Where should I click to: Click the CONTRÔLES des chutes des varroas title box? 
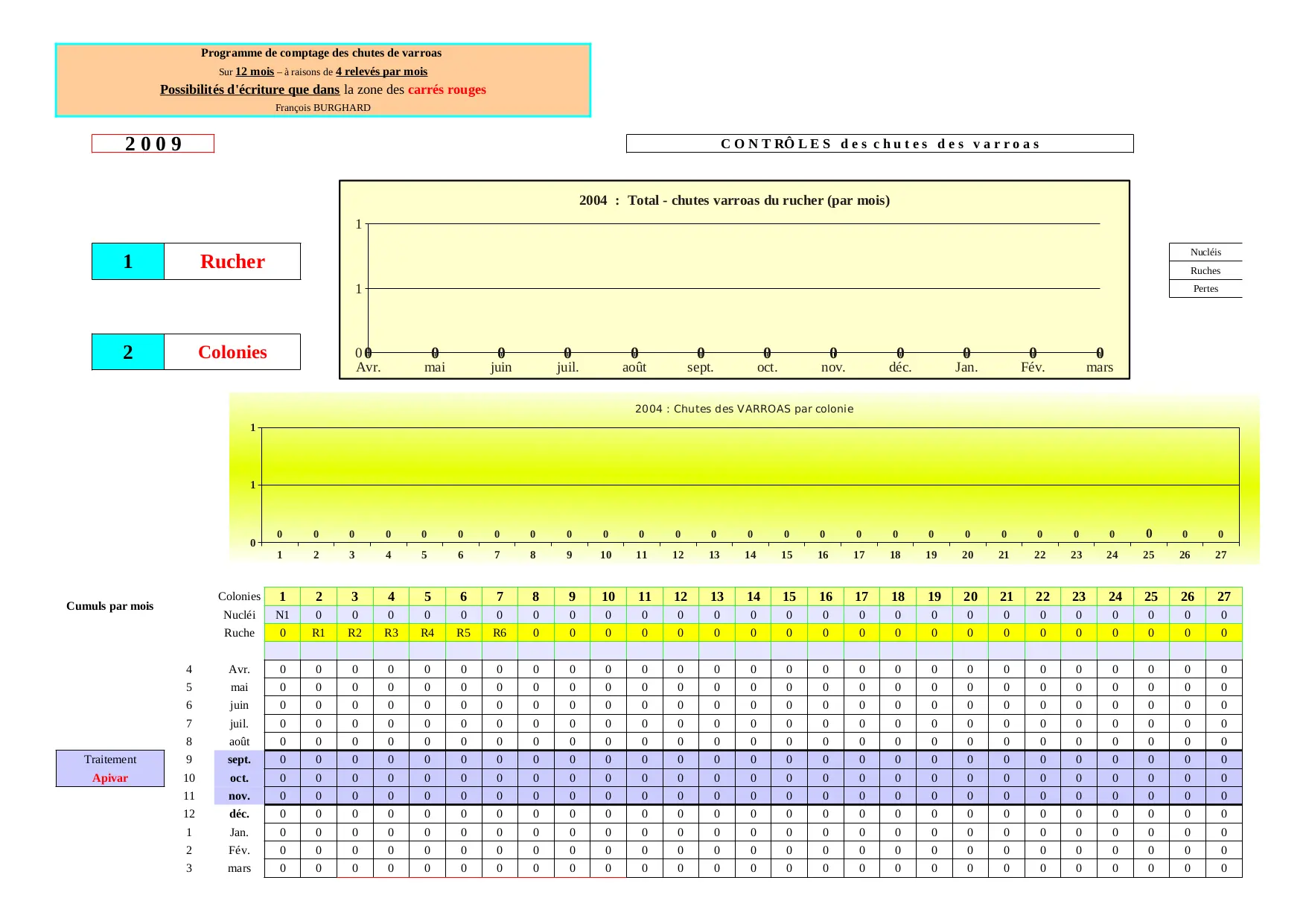[x=879, y=144]
